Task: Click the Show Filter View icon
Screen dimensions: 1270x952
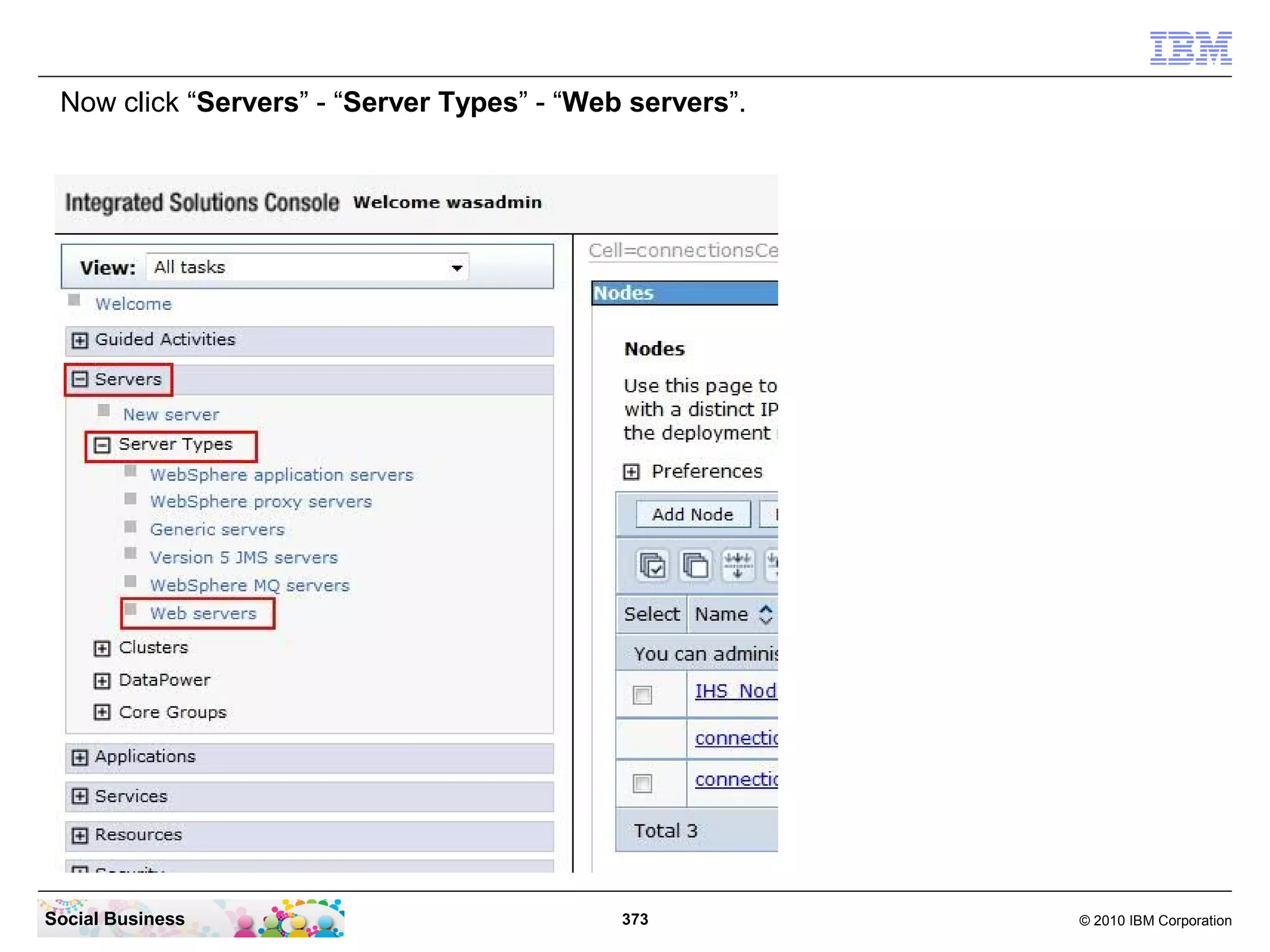Action: (x=738, y=565)
